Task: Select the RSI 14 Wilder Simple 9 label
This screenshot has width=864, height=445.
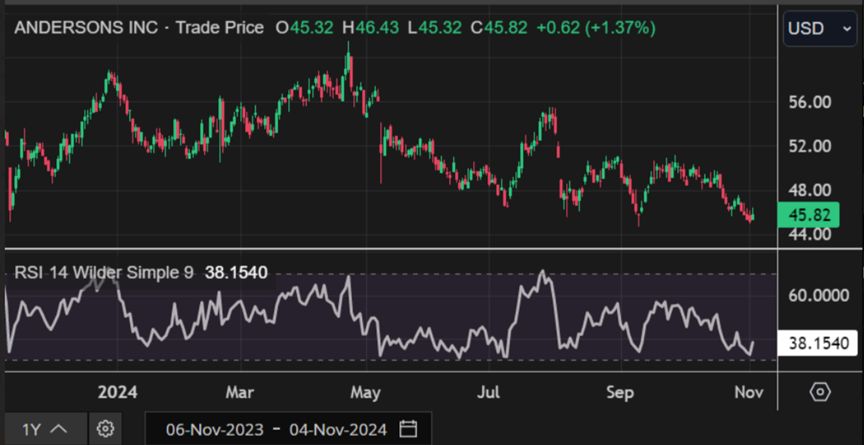Action: 104,272
